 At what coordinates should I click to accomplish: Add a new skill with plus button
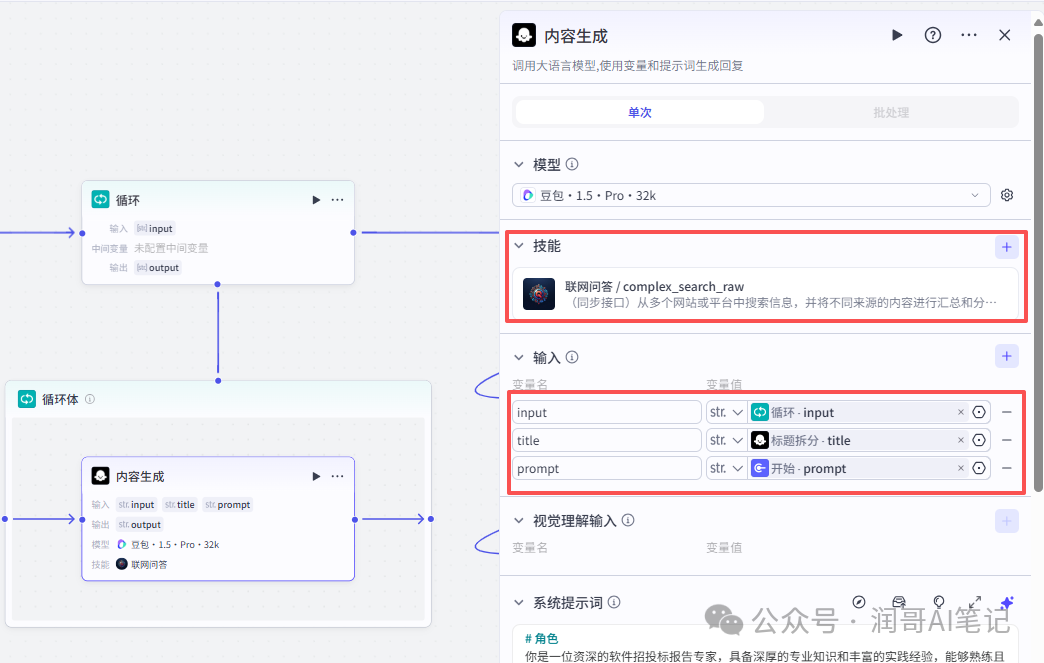tap(1007, 248)
